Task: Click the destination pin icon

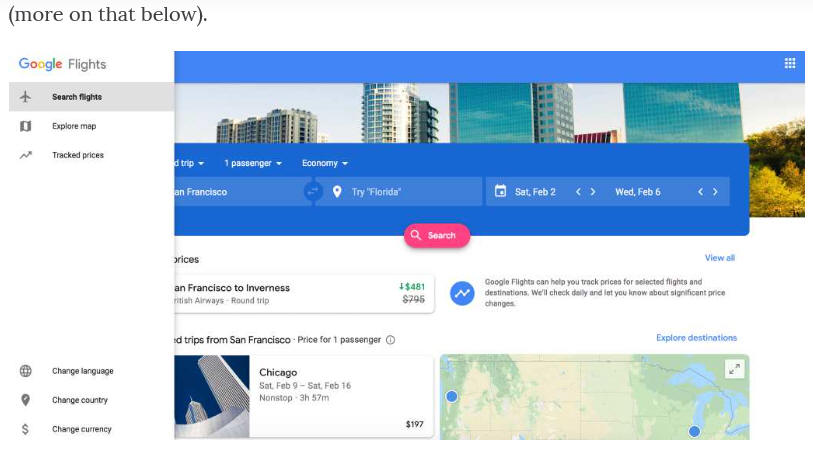Action: tap(337, 192)
